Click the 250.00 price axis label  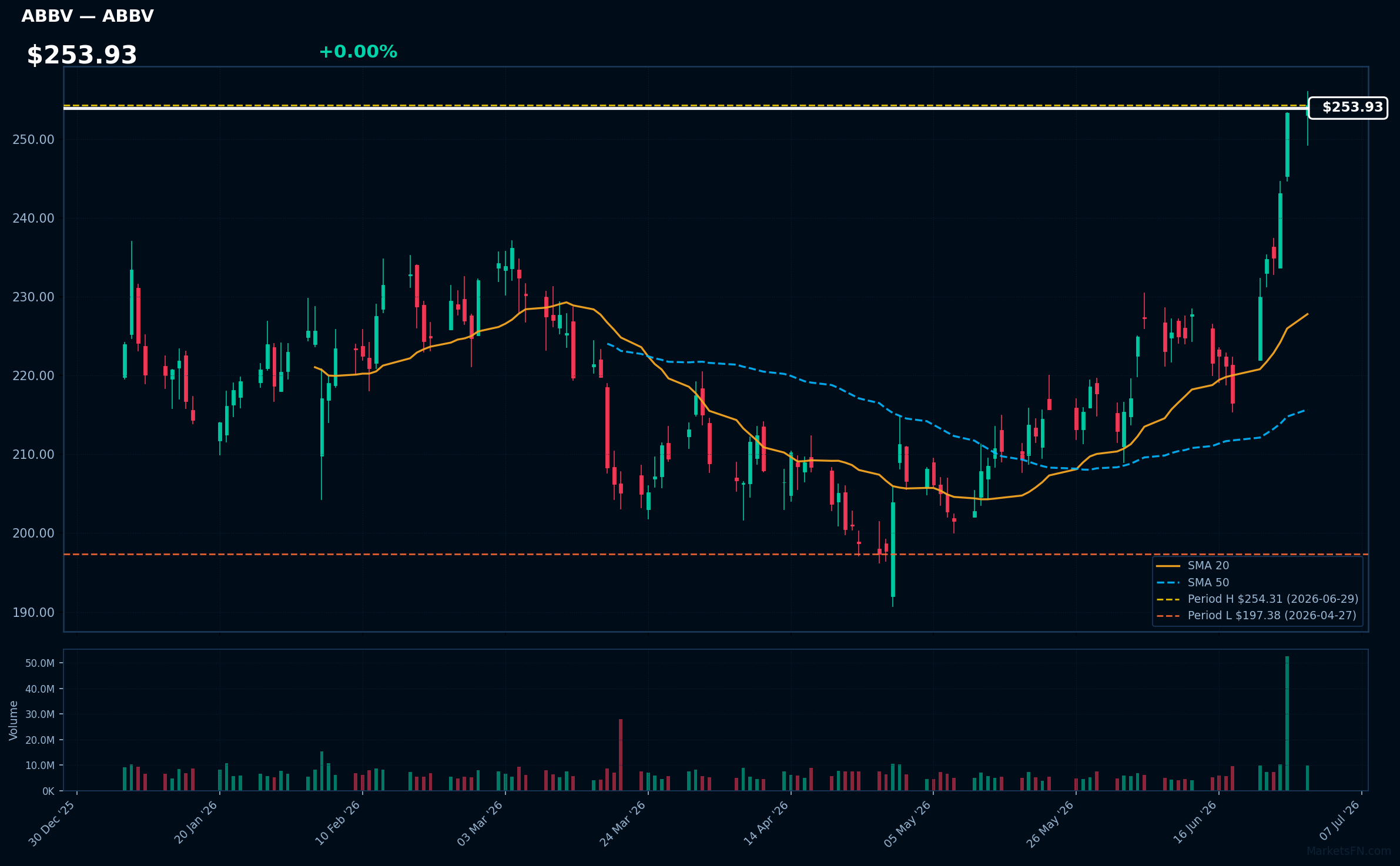point(33,139)
